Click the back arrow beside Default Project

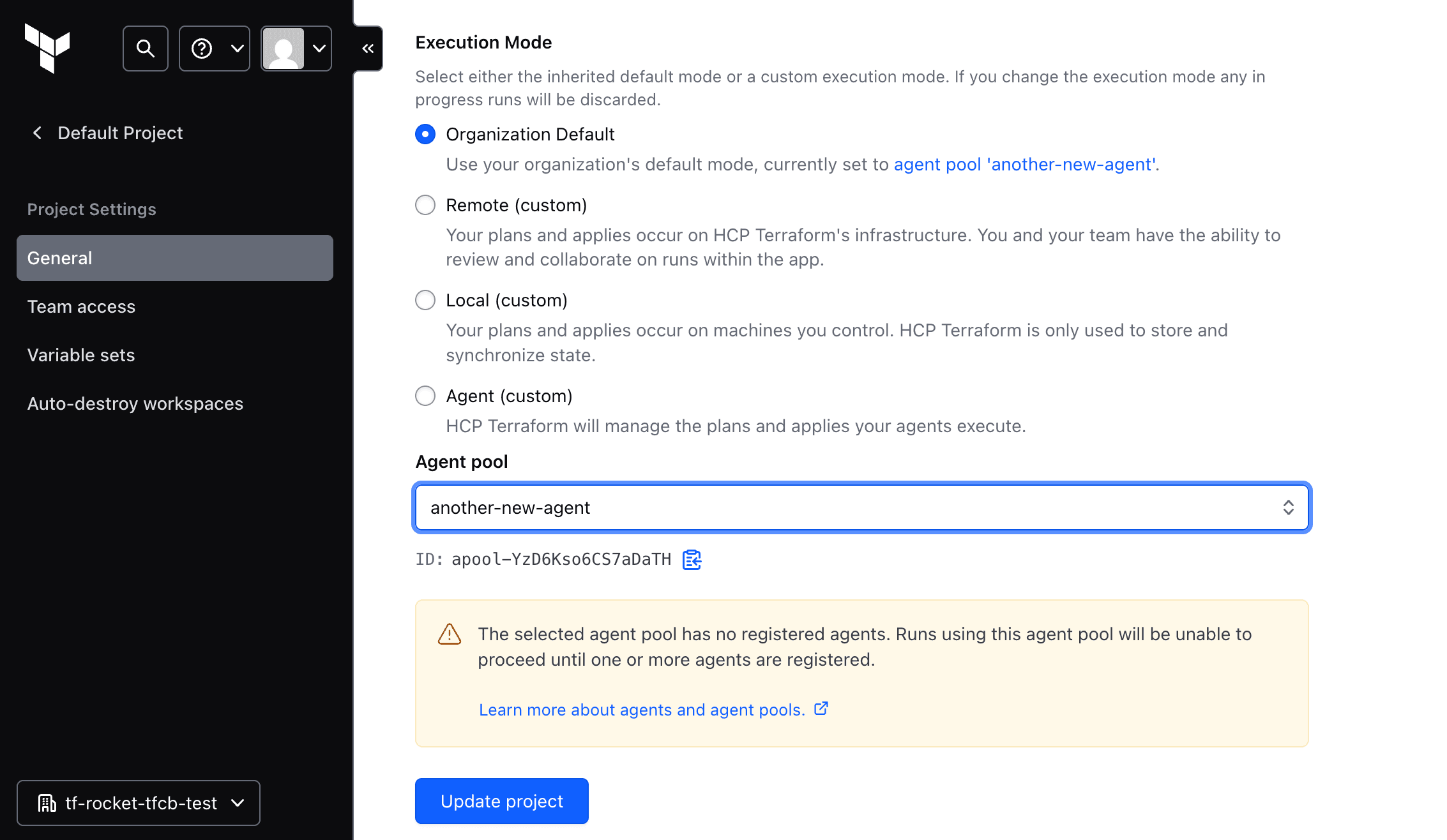[x=37, y=132]
